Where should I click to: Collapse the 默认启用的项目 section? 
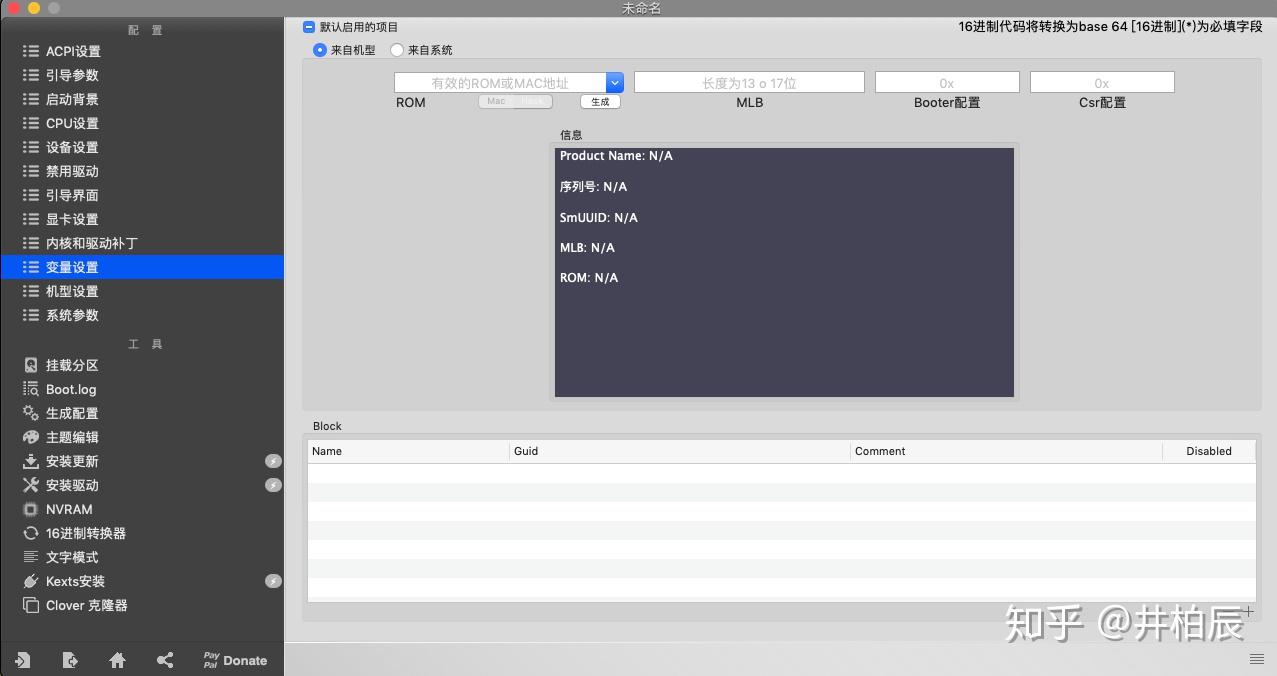coord(310,28)
